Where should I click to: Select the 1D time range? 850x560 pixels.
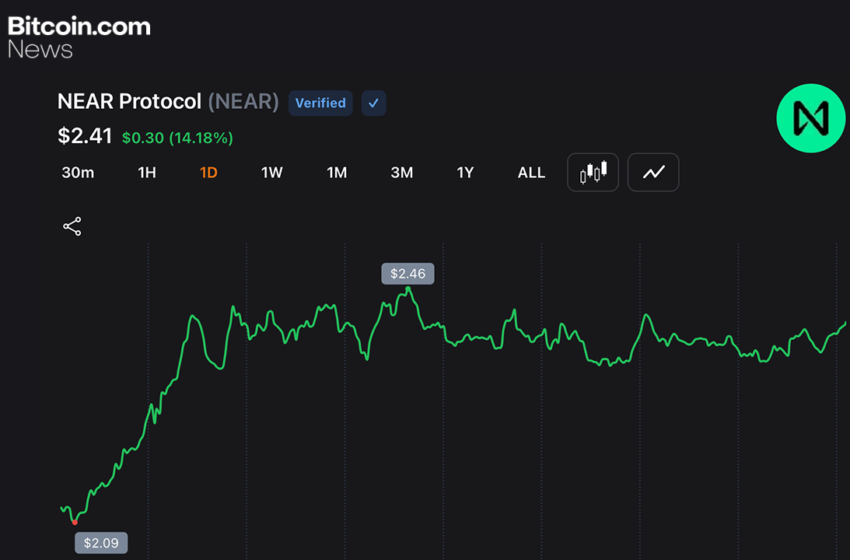pyautogui.click(x=209, y=172)
